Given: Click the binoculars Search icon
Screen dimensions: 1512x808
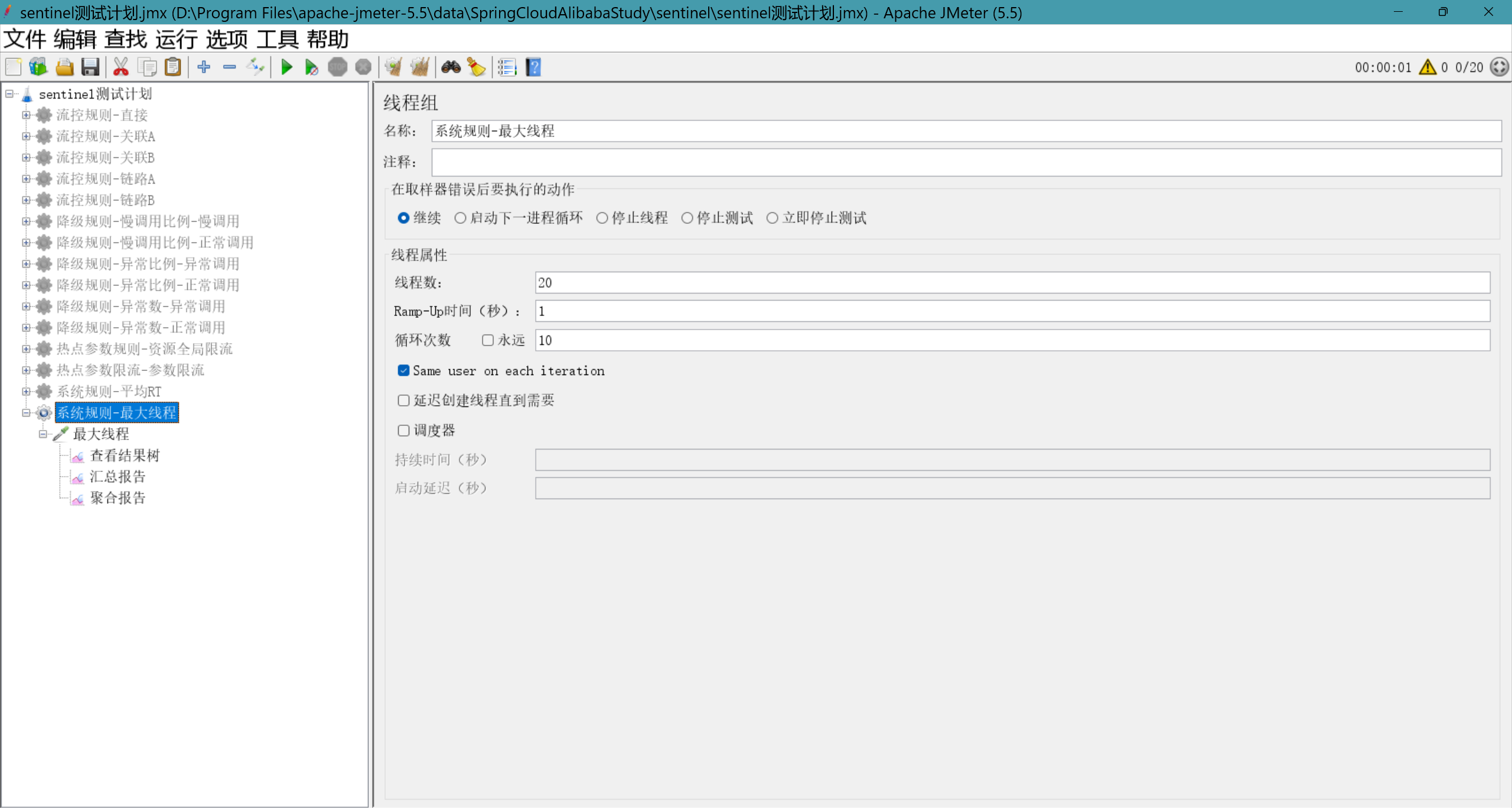Looking at the screenshot, I should tap(451, 67).
